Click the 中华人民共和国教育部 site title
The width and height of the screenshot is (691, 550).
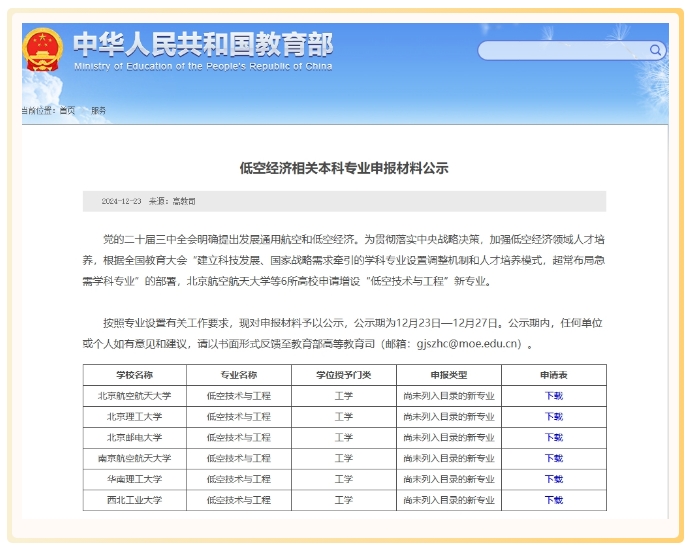click(x=203, y=45)
